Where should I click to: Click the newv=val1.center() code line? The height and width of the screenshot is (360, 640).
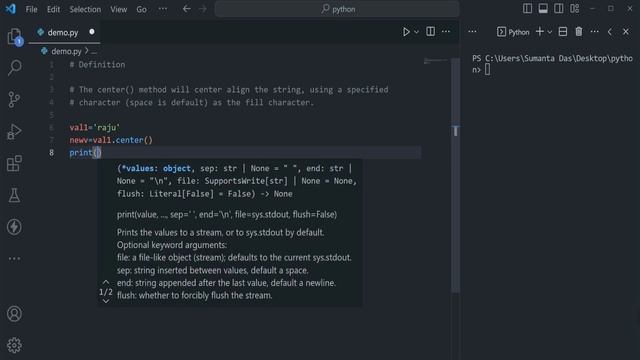[x=111, y=140]
